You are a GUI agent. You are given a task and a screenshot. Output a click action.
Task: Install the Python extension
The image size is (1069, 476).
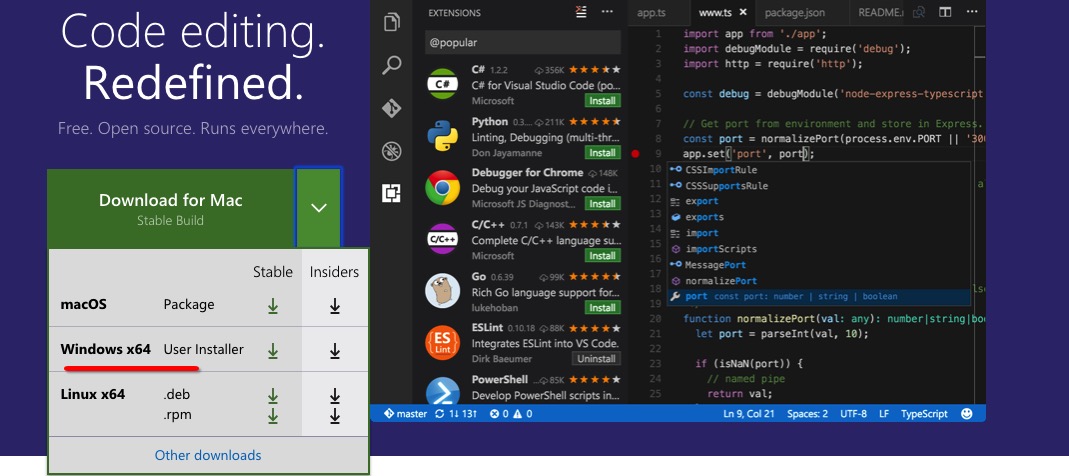point(602,153)
